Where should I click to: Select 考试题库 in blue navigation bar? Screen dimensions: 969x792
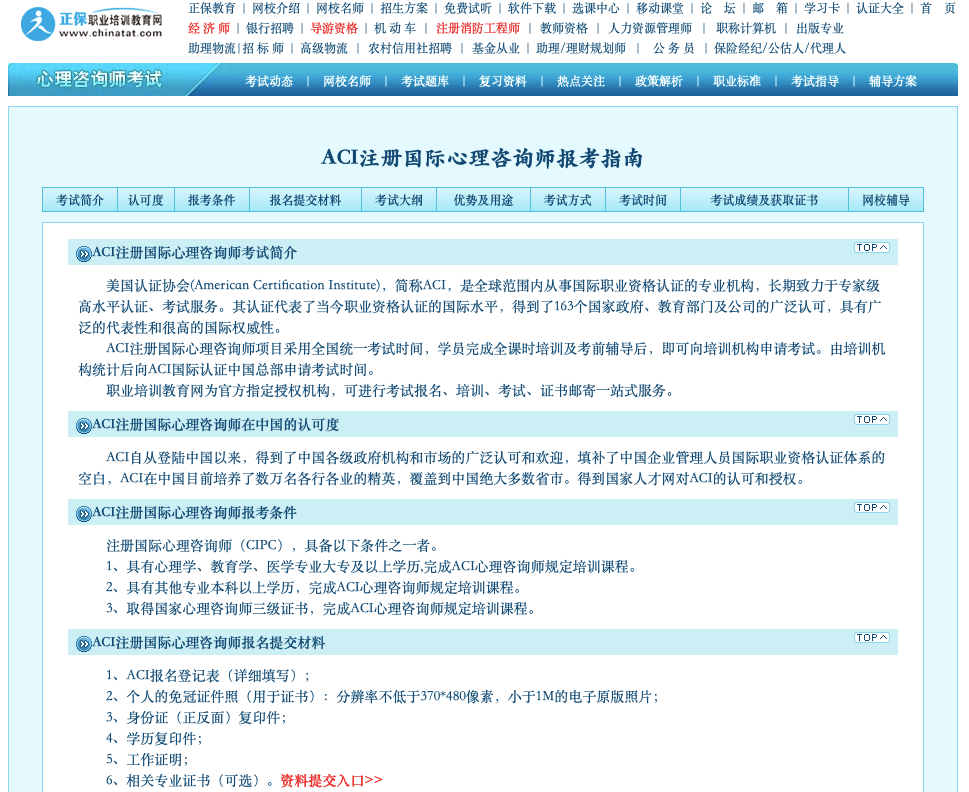(425, 82)
